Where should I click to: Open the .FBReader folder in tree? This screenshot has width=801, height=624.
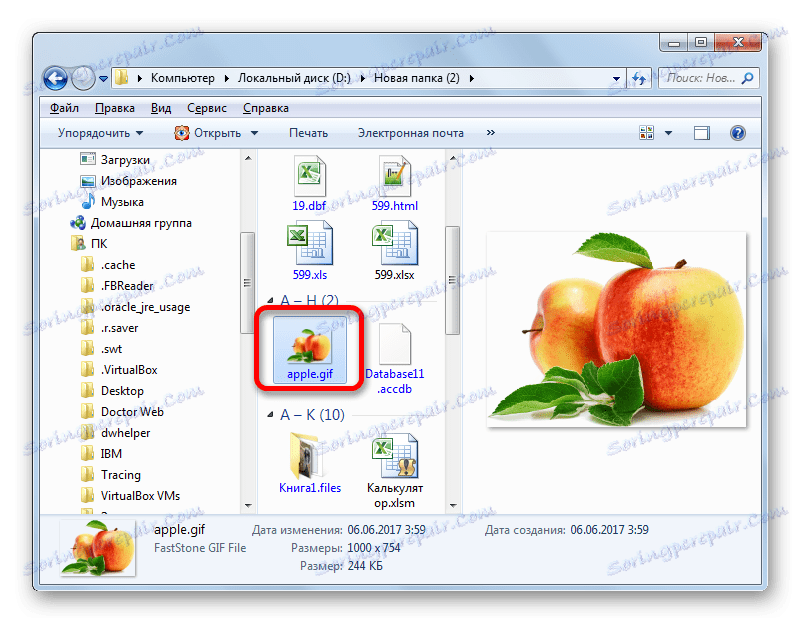[x=127, y=285]
